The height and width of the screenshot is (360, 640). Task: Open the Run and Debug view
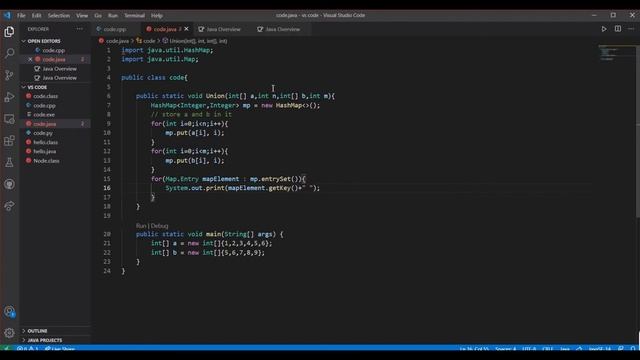[x=9, y=97]
